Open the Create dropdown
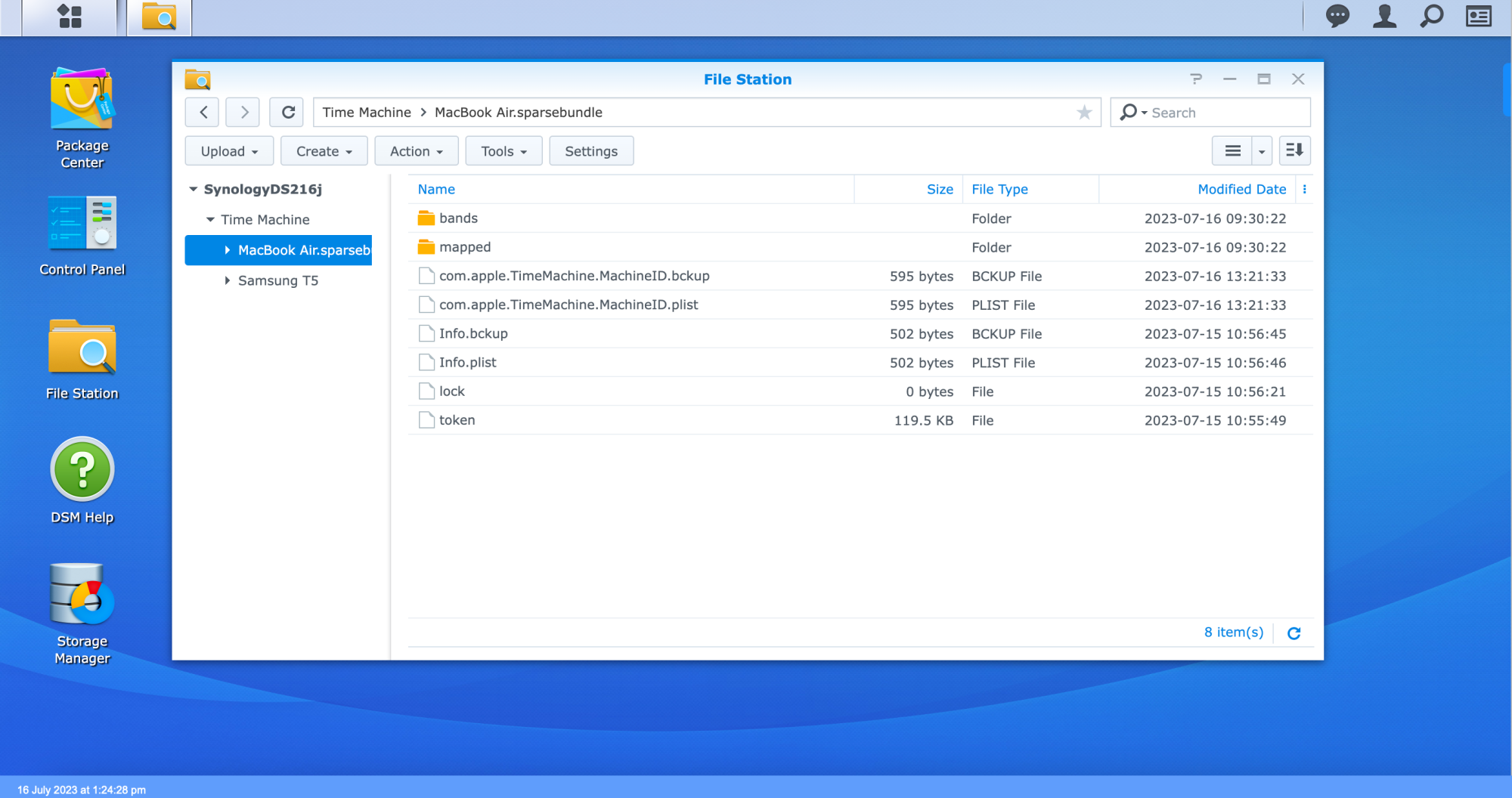 (x=324, y=150)
